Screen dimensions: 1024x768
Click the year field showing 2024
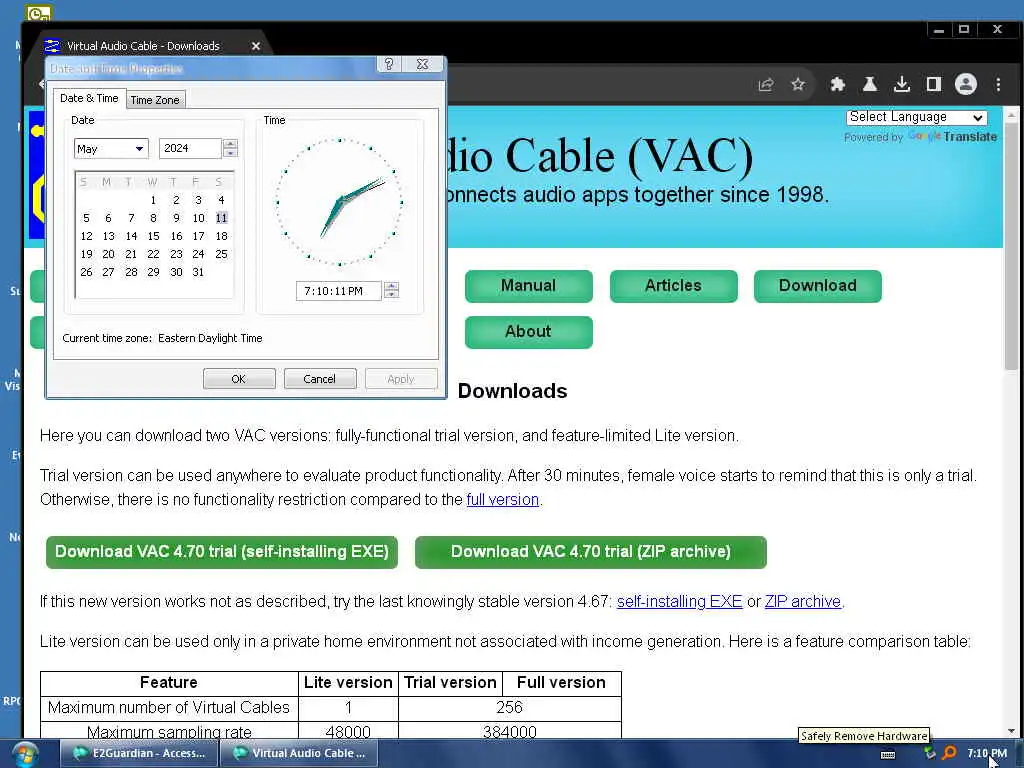coord(190,148)
